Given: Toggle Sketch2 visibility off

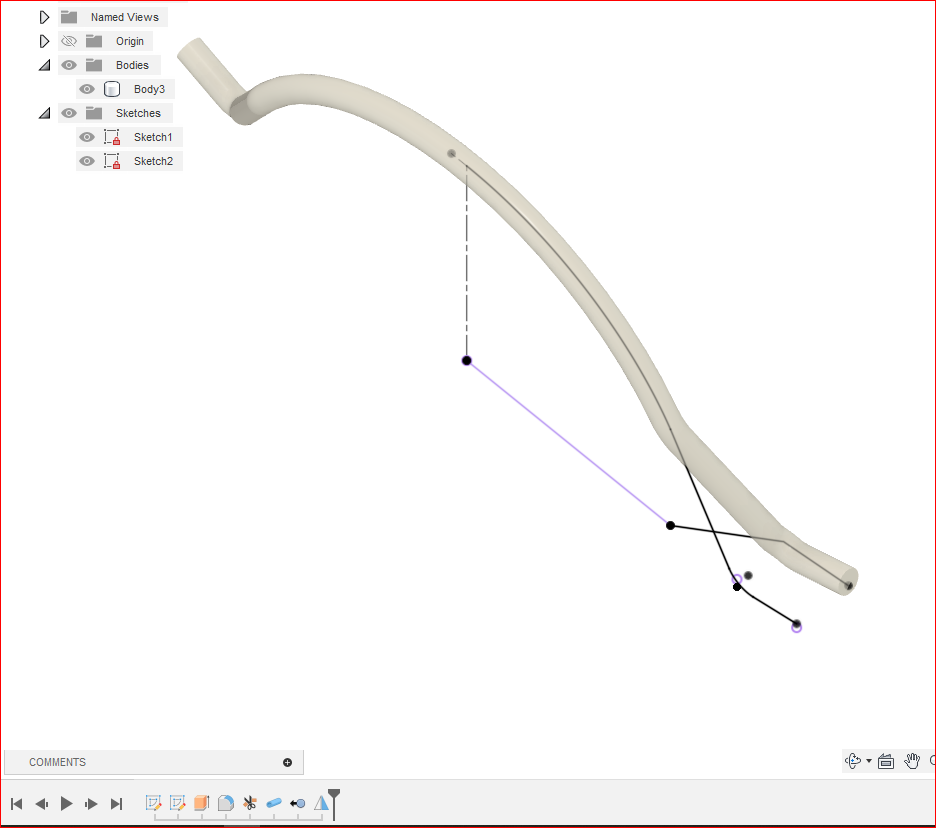Looking at the screenshot, I should [87, 161].
